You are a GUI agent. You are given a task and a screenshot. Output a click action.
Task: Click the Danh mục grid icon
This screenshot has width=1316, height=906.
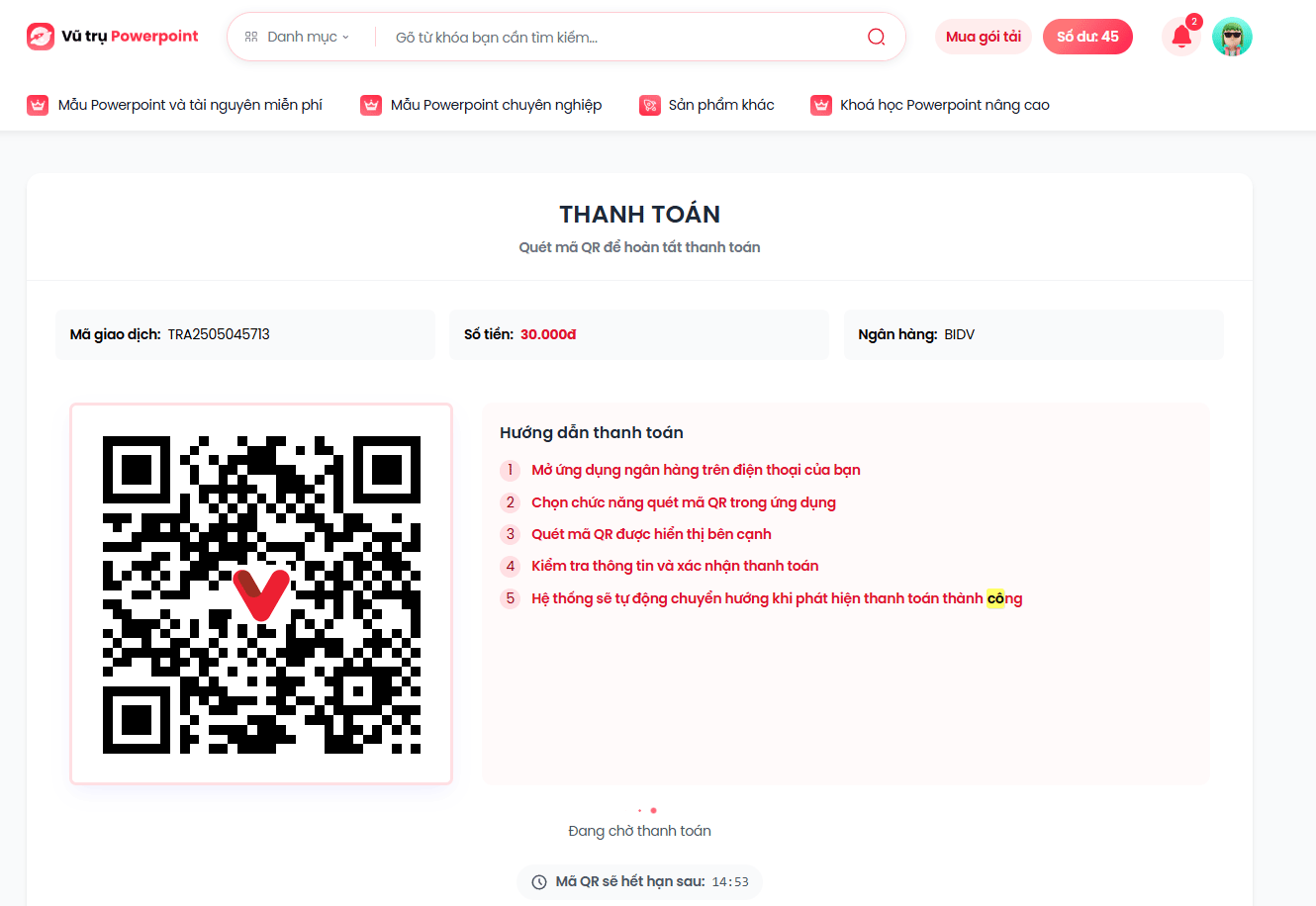pos(251,37)
